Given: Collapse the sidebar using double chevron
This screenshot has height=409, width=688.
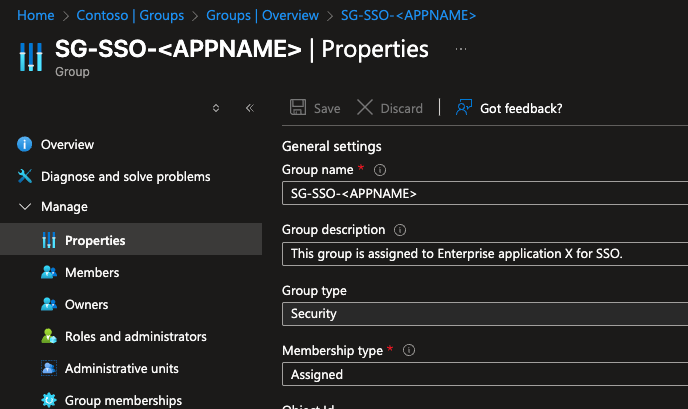Looking at the screenshot, I should [249, 108].
